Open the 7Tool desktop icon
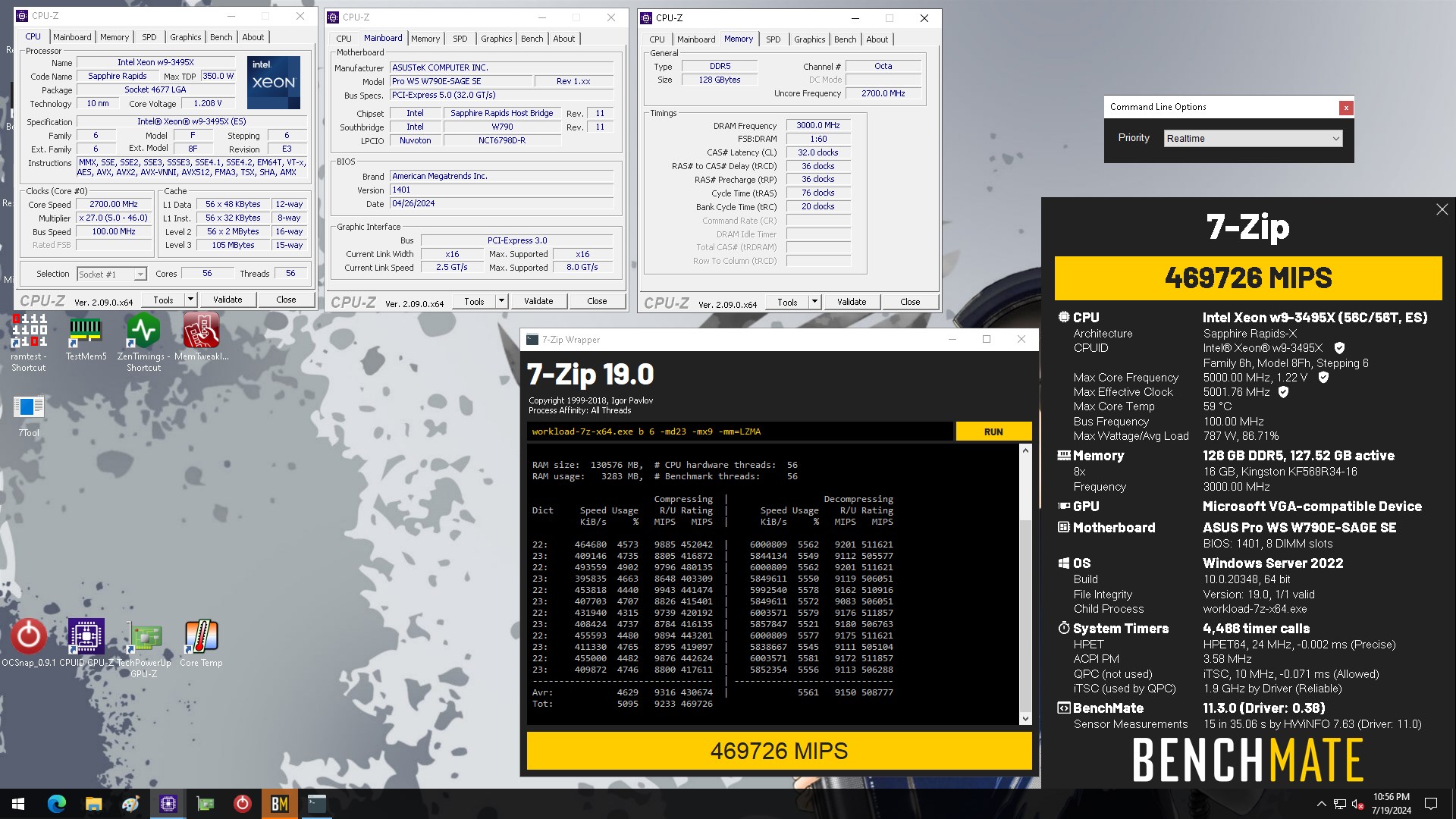Screen dimensions: 1456x819 point(29,416)
